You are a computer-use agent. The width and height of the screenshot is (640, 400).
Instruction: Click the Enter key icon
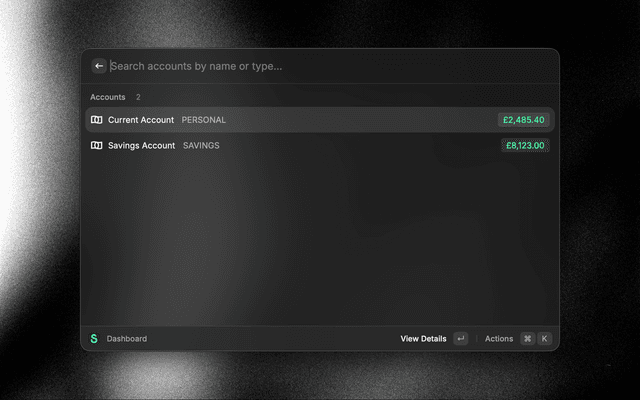460,339
